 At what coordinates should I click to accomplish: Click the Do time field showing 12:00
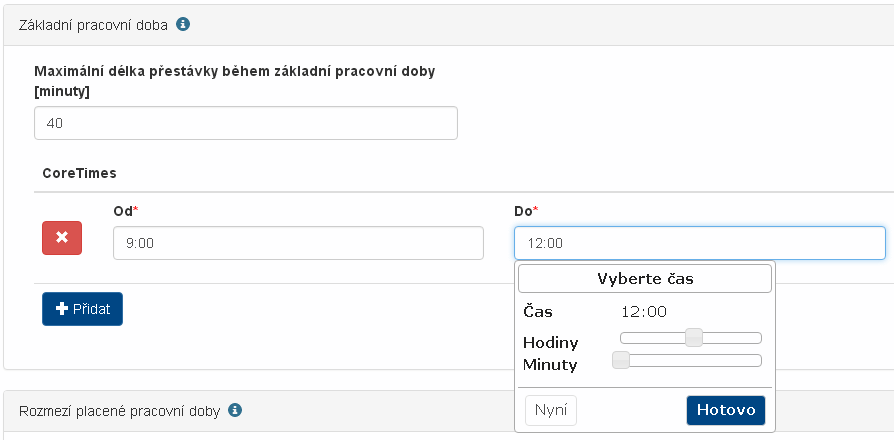pyautogui.click(x=699, y=243)
